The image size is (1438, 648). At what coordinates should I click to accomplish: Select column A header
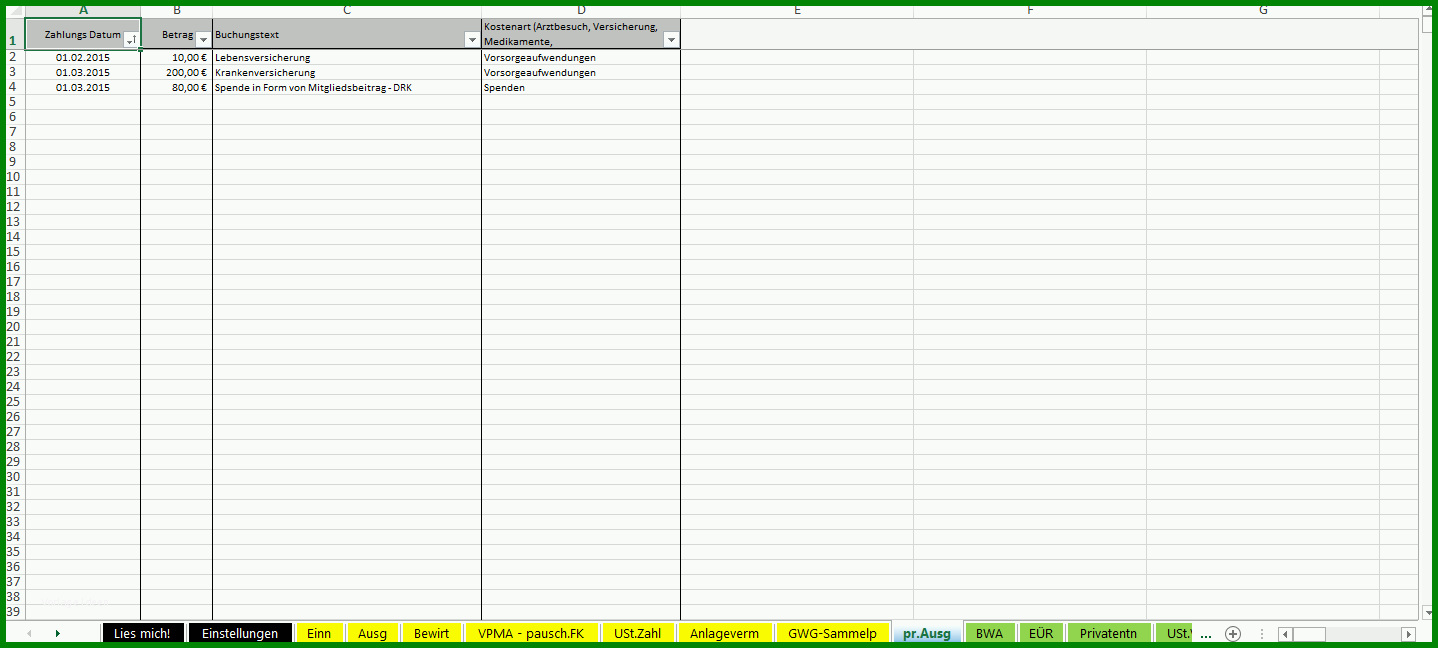click(x=83, y=10)
